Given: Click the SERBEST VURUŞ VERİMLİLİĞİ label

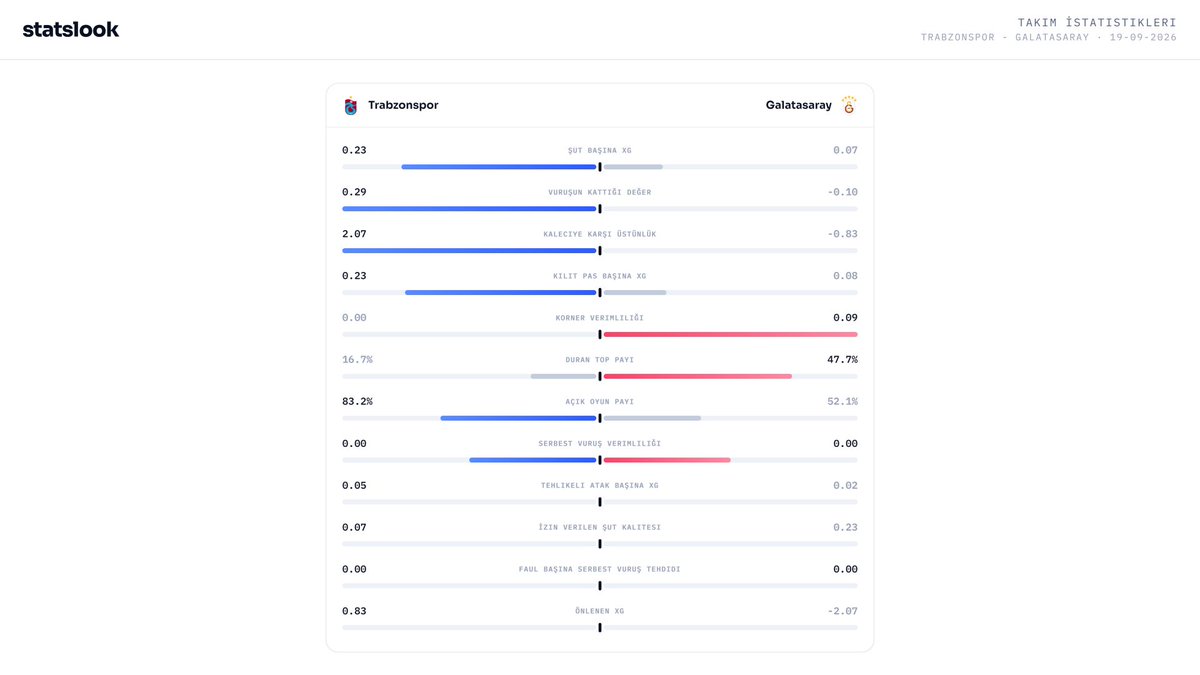Looking at the screenshot, I should point(600,445).
